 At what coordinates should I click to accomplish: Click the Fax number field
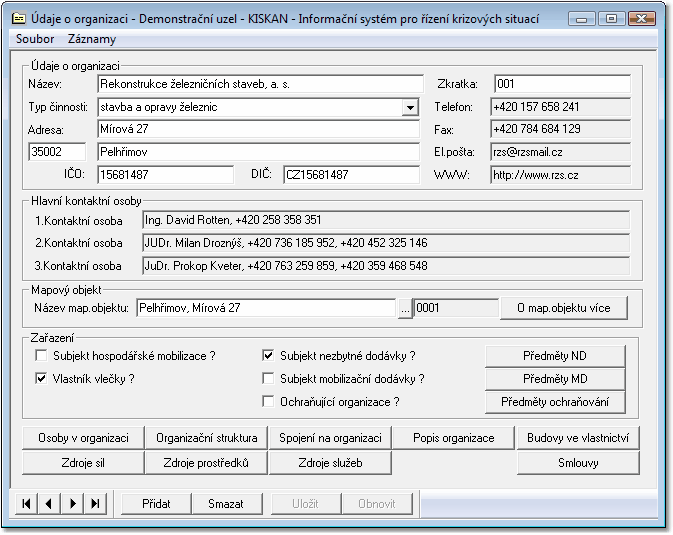(x=561, y=129)
